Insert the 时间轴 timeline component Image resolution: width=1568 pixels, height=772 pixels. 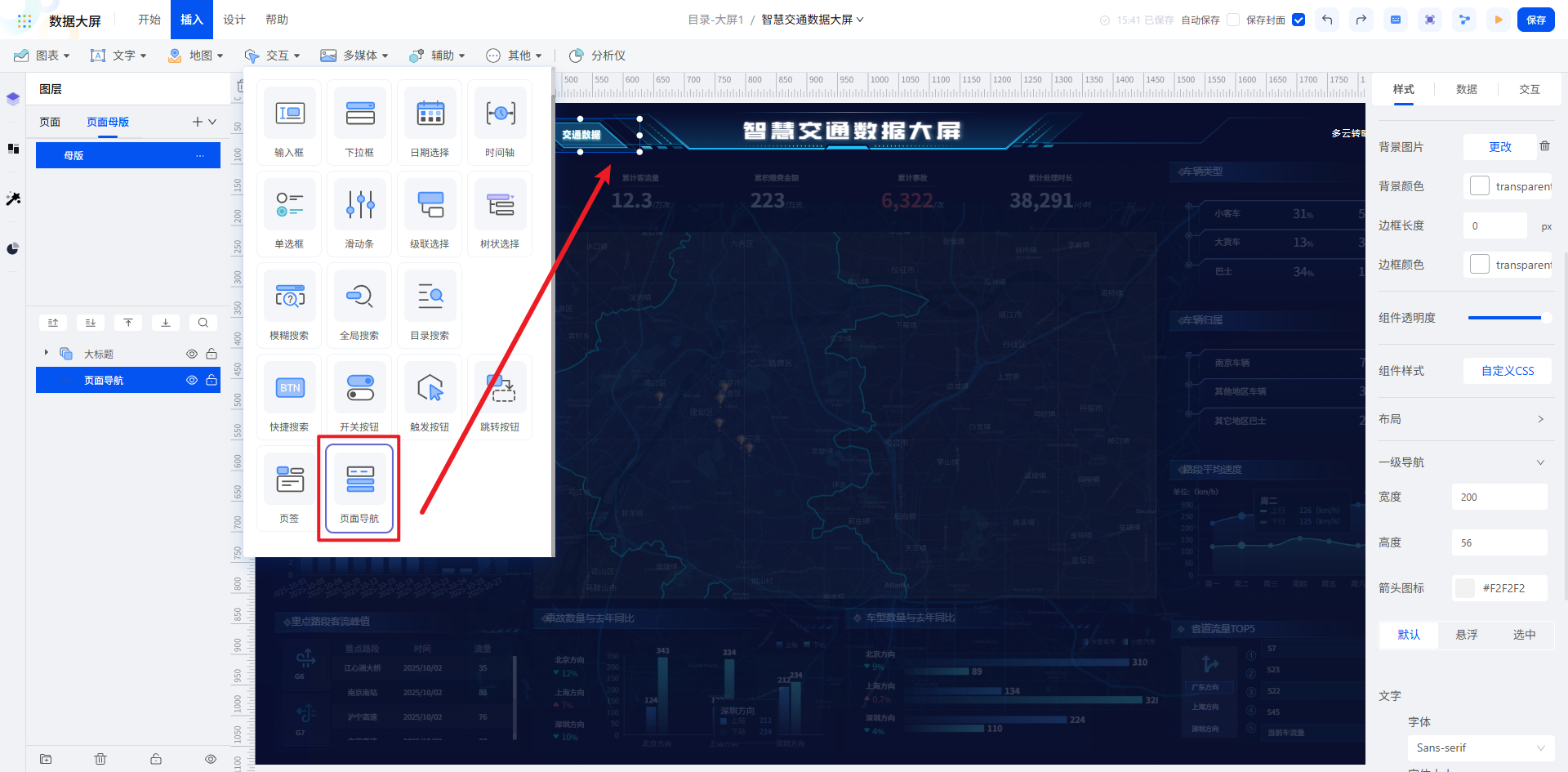501,123
